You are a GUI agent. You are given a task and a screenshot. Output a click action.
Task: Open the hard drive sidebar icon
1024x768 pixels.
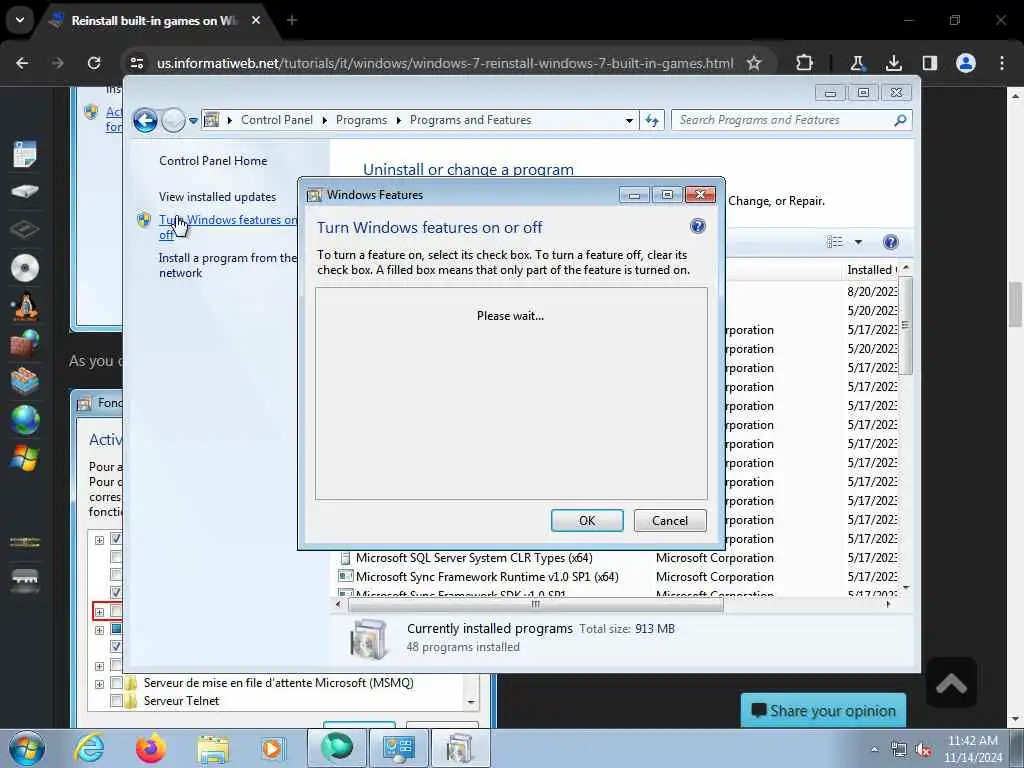[x=25, y=191]
